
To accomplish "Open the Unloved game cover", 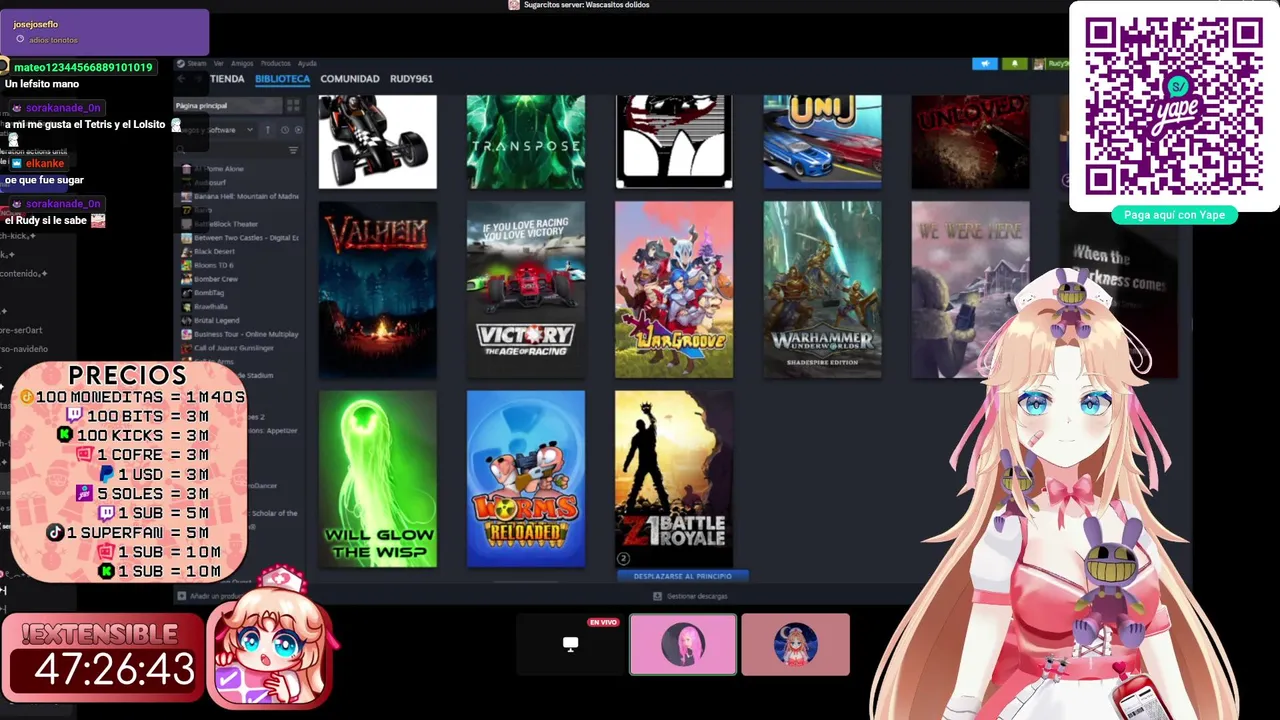I will (x=970, y=142).
